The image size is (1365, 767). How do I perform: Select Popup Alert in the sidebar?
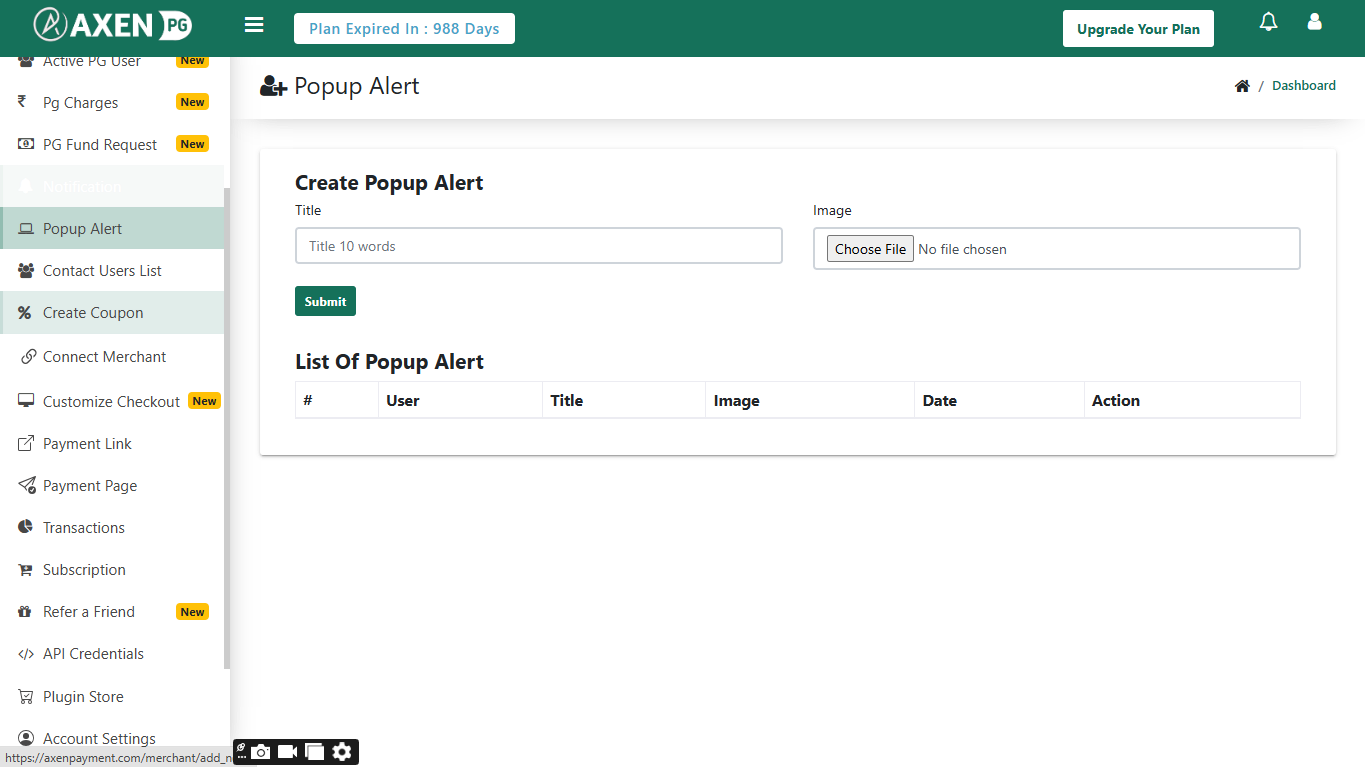[112, 228]
